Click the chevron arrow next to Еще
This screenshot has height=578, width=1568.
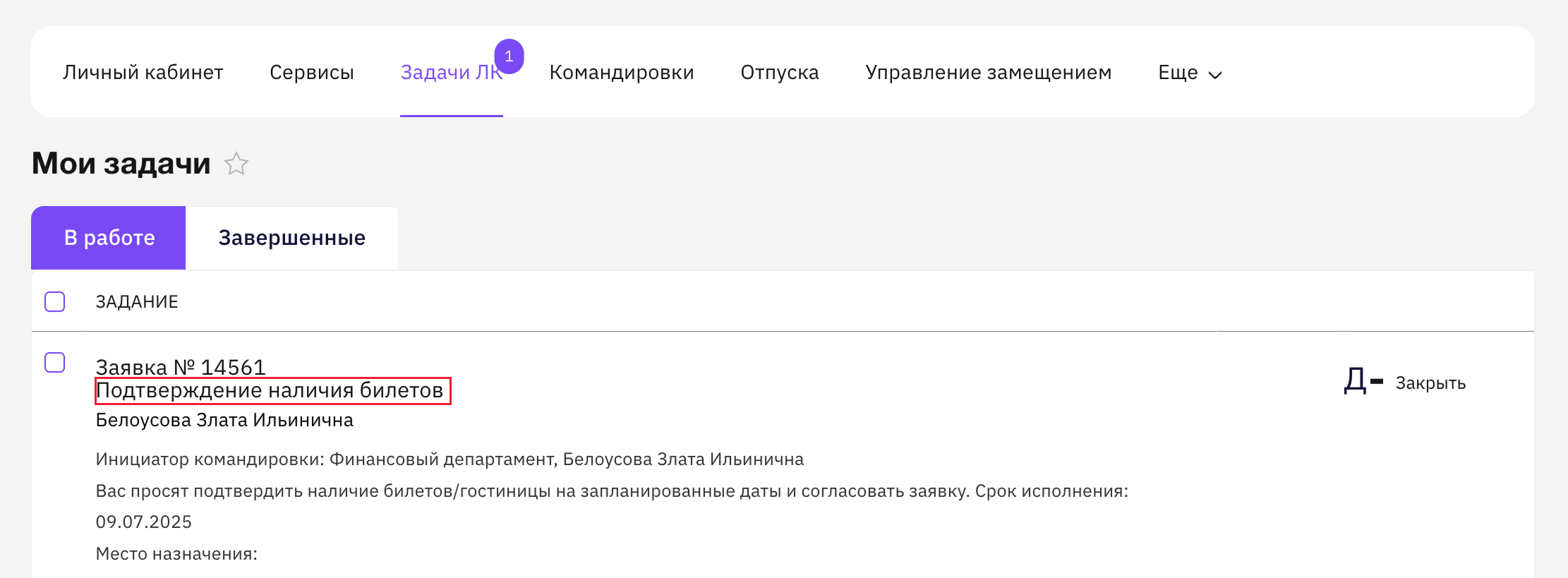click(x=1215, y=74)
